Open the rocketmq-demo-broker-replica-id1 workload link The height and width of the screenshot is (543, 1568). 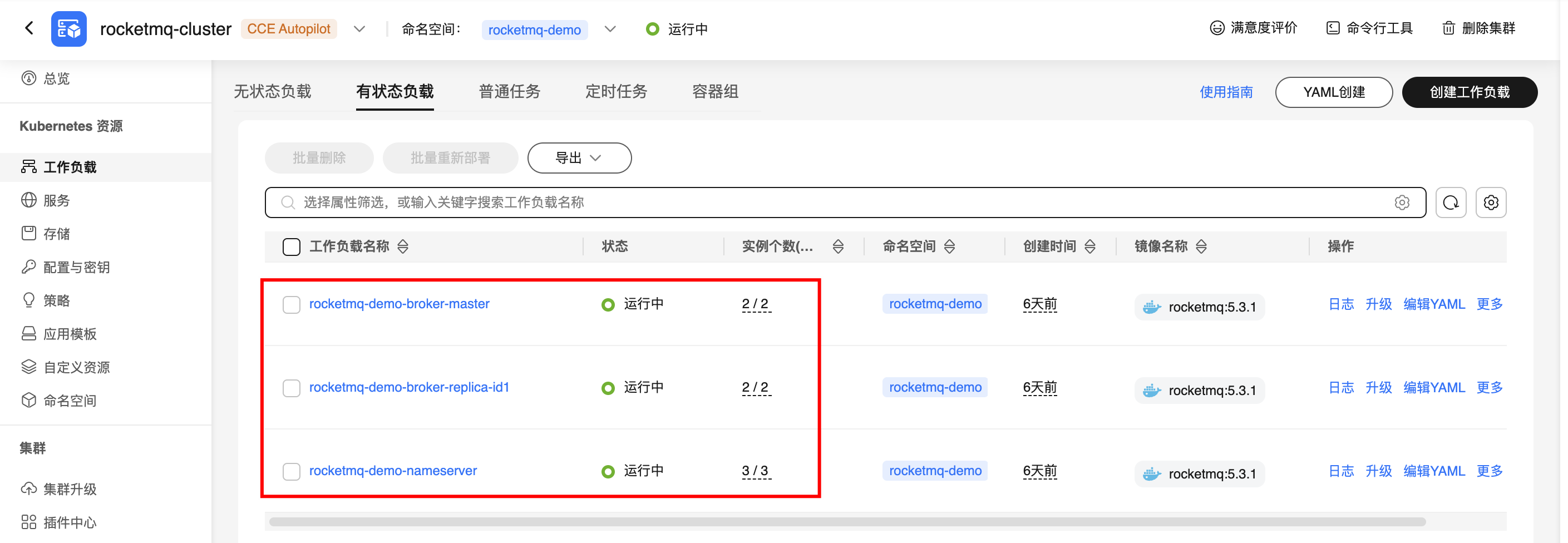(x=409, y=387)
